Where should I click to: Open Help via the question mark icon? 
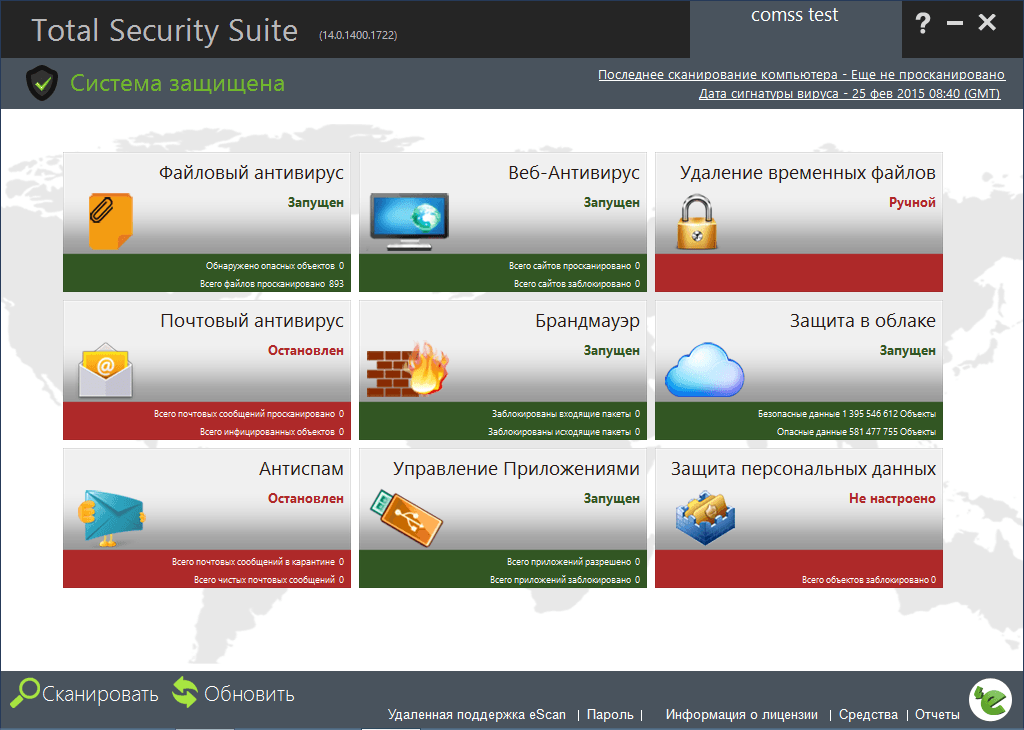pyautogui.click(x=922, y=21)
